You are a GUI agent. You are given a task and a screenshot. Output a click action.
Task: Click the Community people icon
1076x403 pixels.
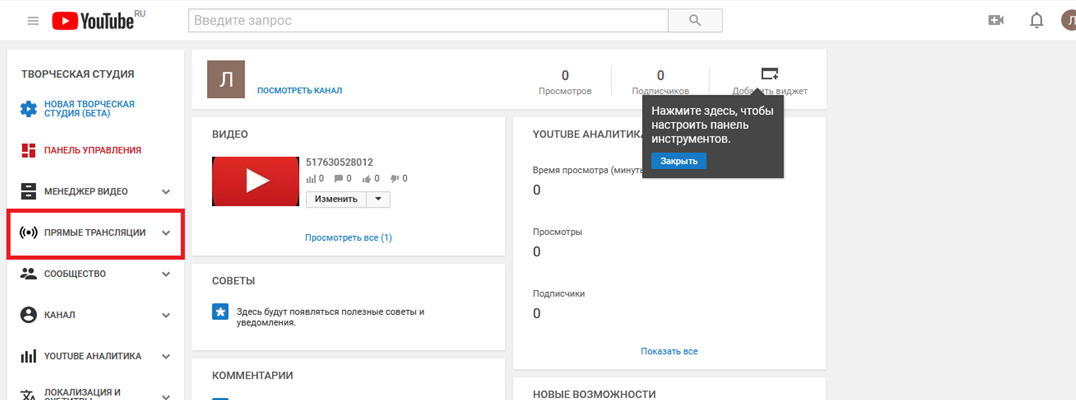[28, 274]
